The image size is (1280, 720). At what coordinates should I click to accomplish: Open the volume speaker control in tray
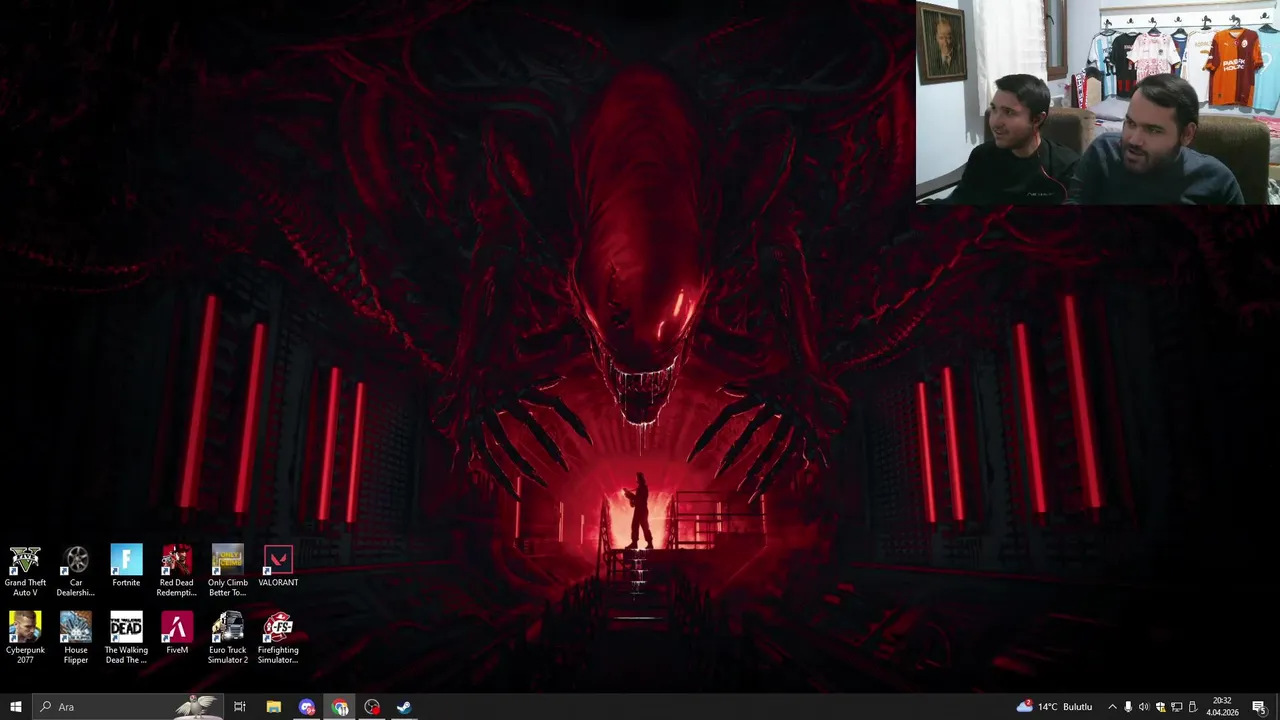(x=1144, y=707)
